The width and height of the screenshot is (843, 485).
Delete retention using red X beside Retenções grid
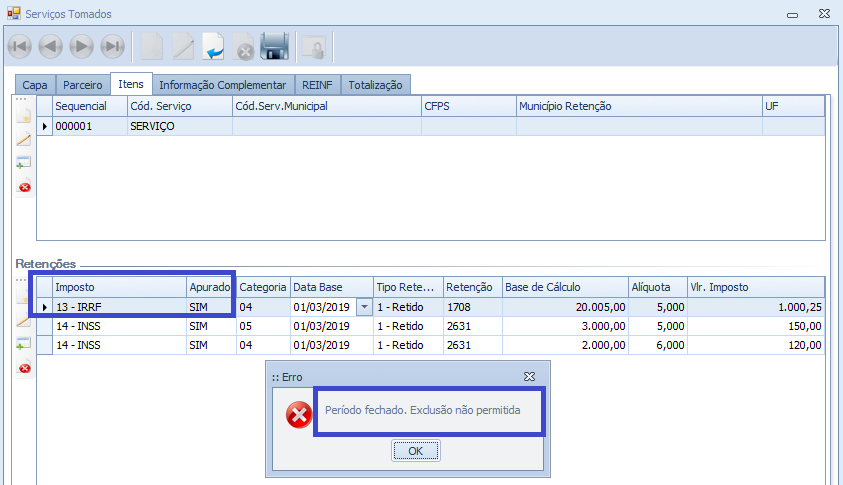pyautogui.click(x=24, y=368)
